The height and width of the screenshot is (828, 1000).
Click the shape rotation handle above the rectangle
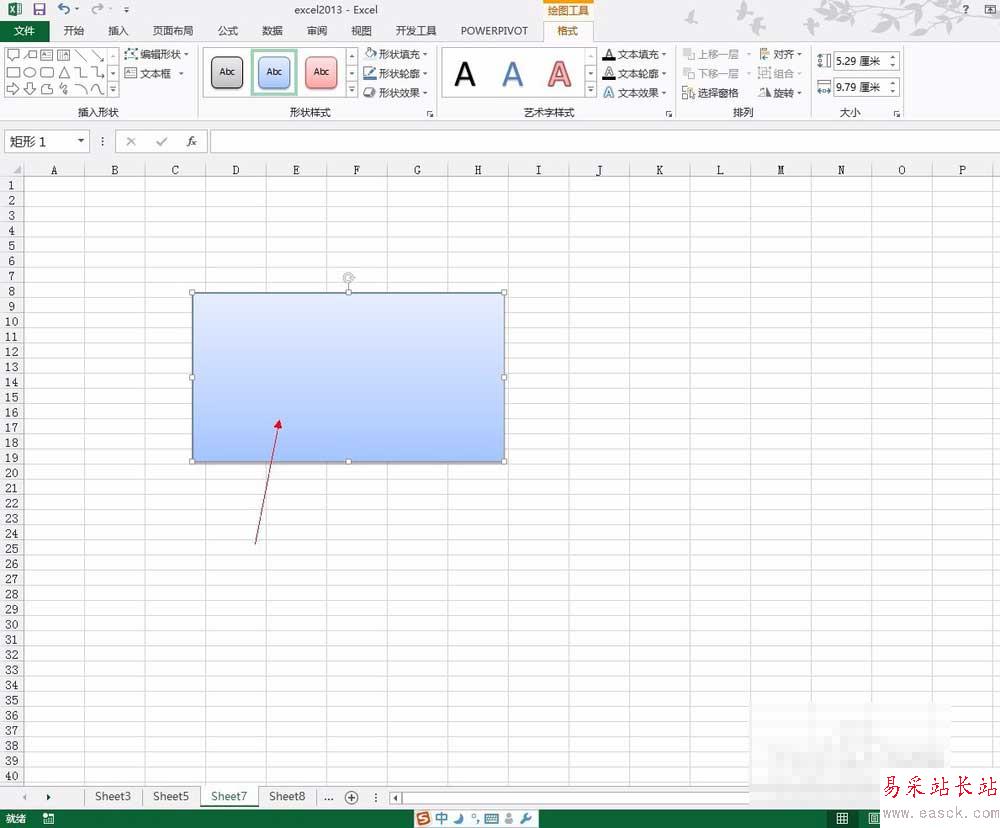(x=348, y=278)
